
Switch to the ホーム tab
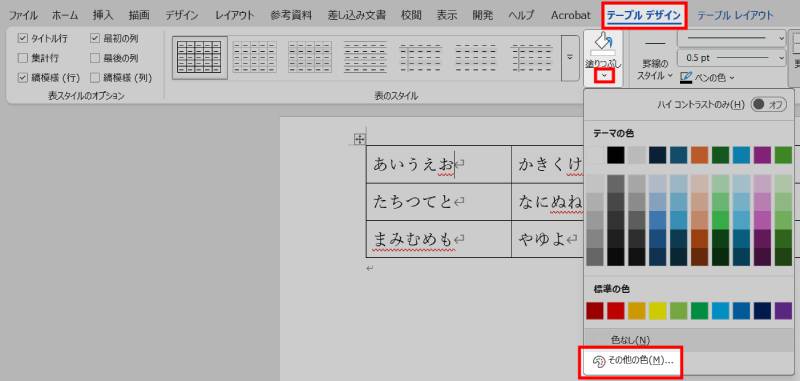click(65, 15)
